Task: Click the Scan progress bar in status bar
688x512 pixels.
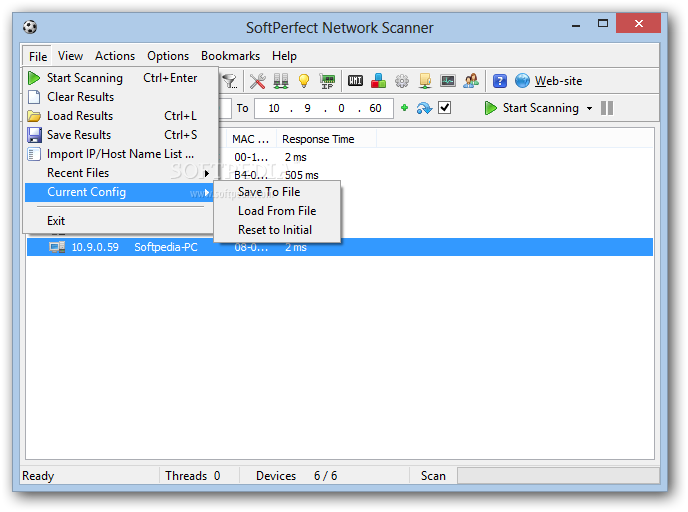Action: pyautogui.click(x=558, y=476)
